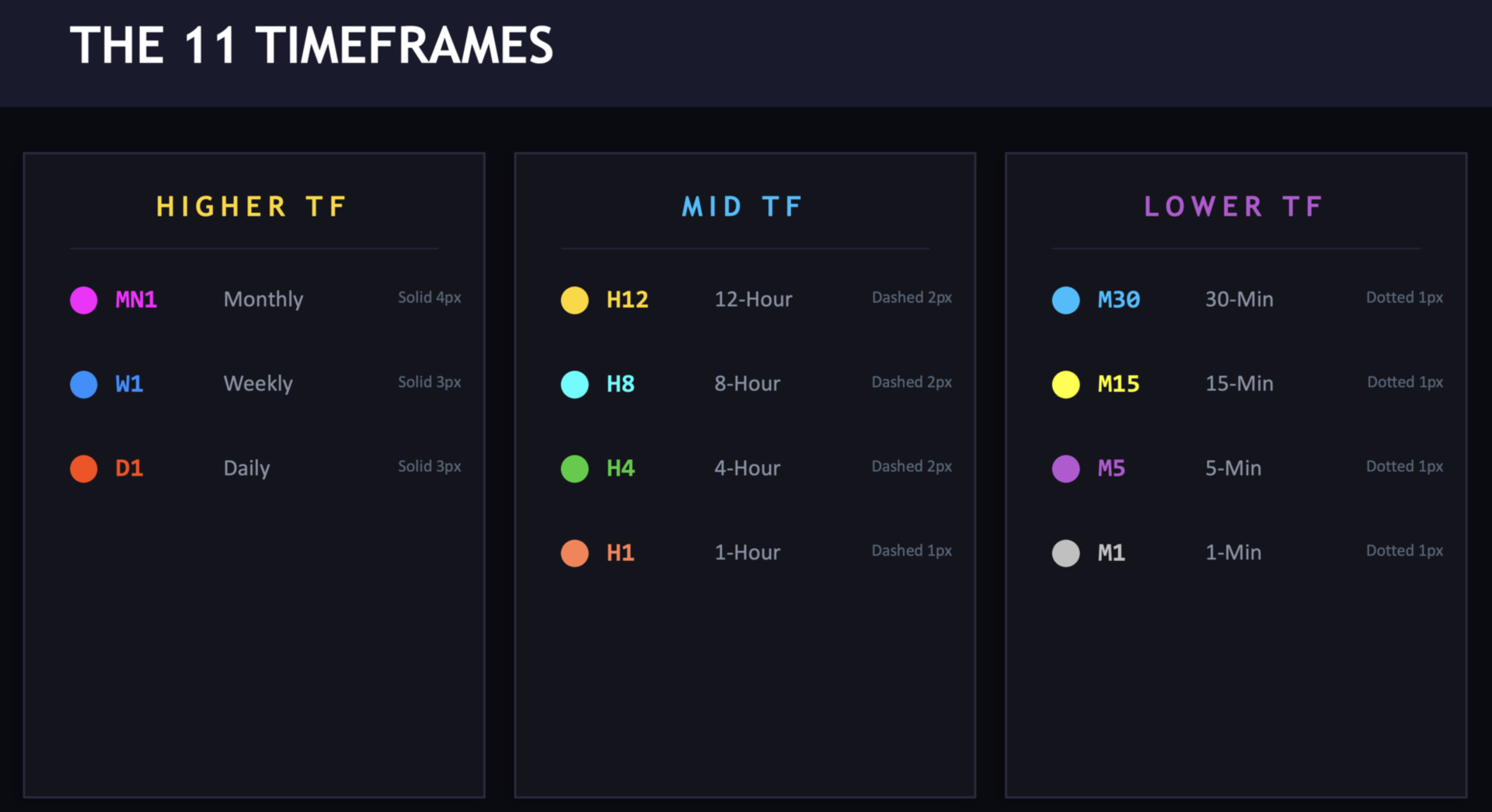Click the cyan H8 color dot
Viewport: 1492px width, 812px height.
[575, 385]
